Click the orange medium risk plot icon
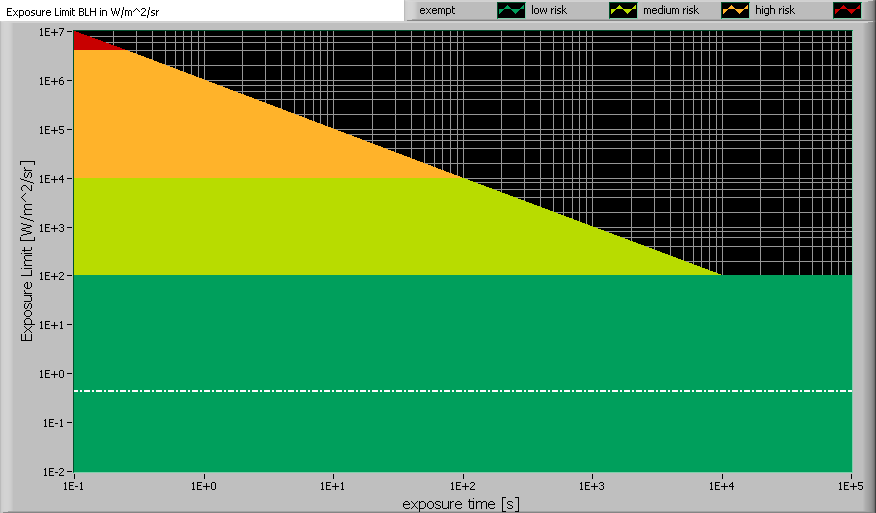The height and width of the screenshot is (513, 876). tap(734, 10)
